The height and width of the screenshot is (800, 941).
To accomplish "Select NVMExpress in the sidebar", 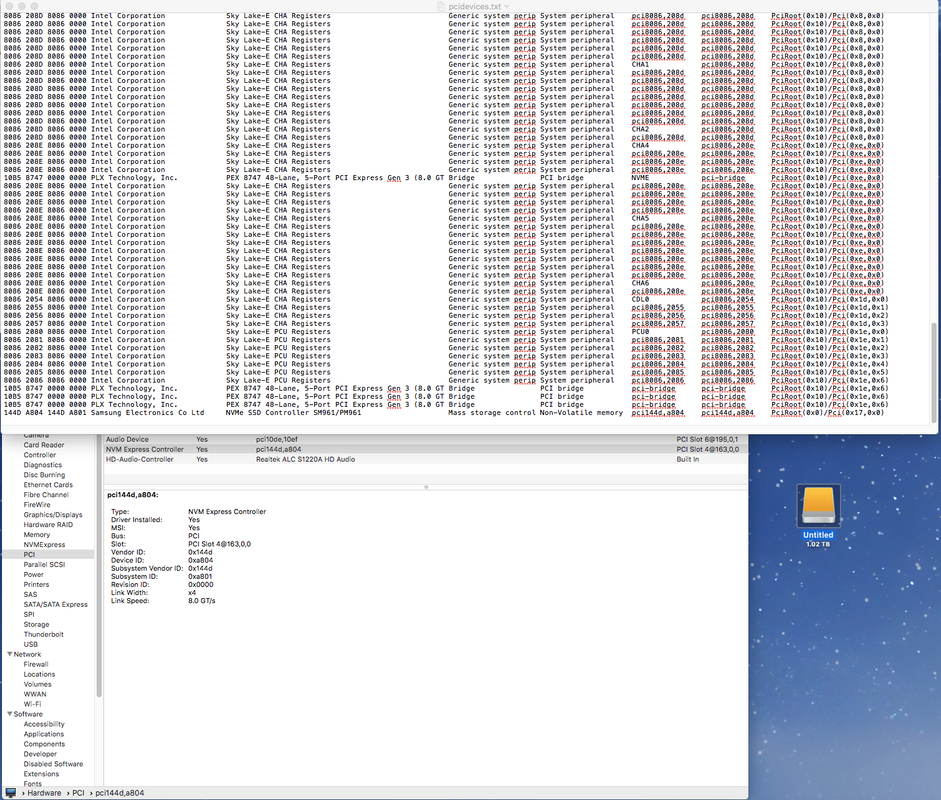I will (x=44, y=544).
